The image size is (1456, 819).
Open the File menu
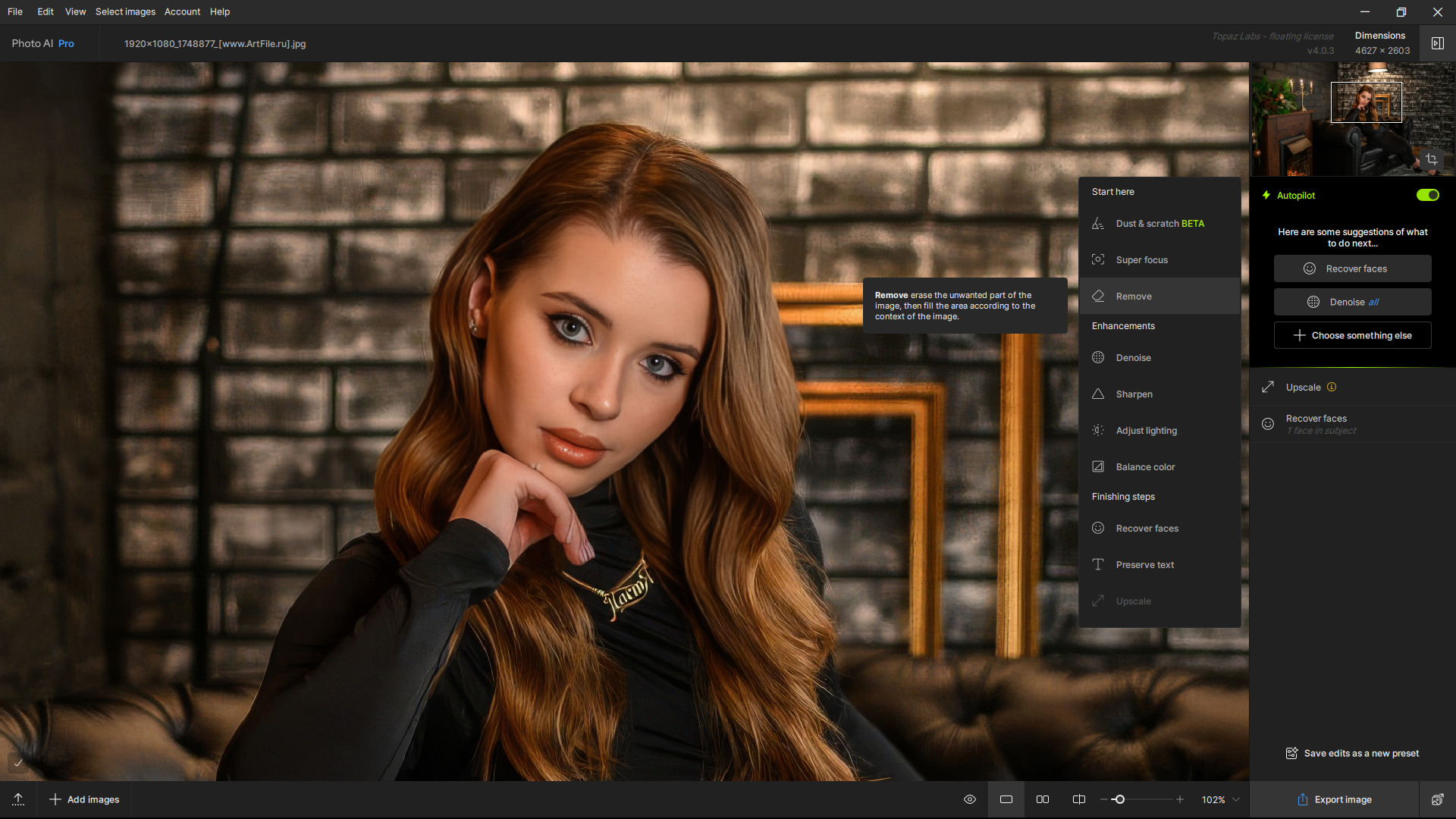15,11
